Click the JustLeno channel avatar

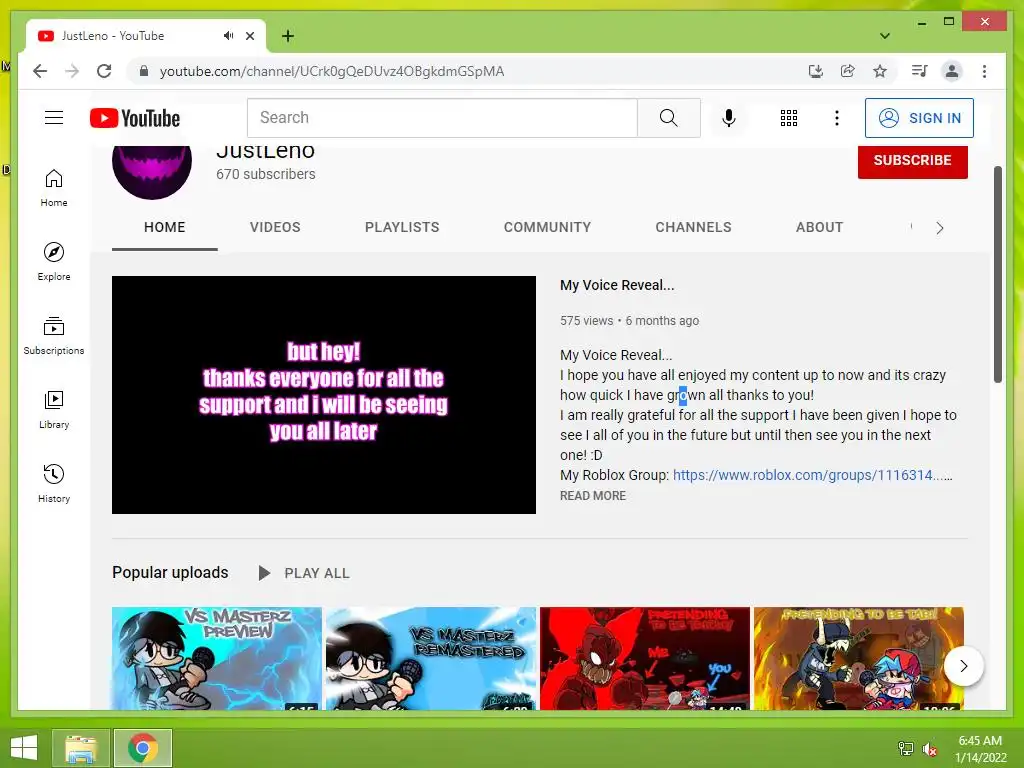click(x=152, y=171)
